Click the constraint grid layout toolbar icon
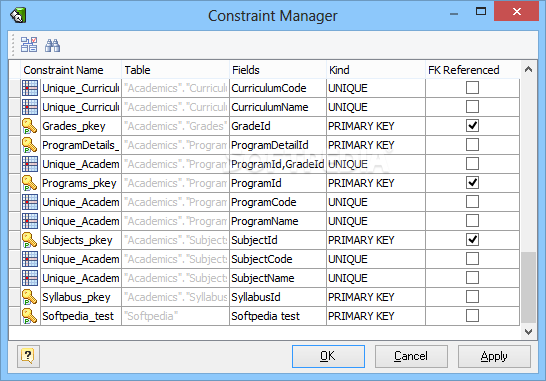Viewport: 546px width, 381px height. coord(29,45)
